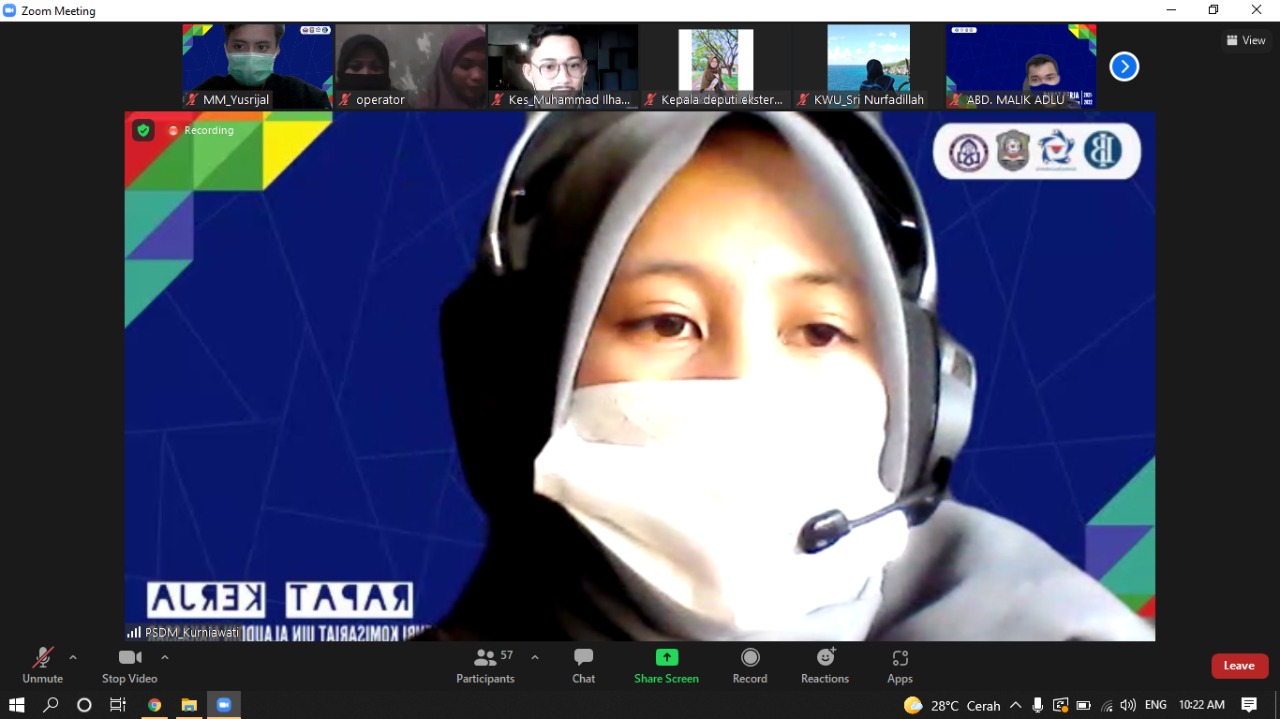
Task: Stop your video feed
Action: click(129, 665)
